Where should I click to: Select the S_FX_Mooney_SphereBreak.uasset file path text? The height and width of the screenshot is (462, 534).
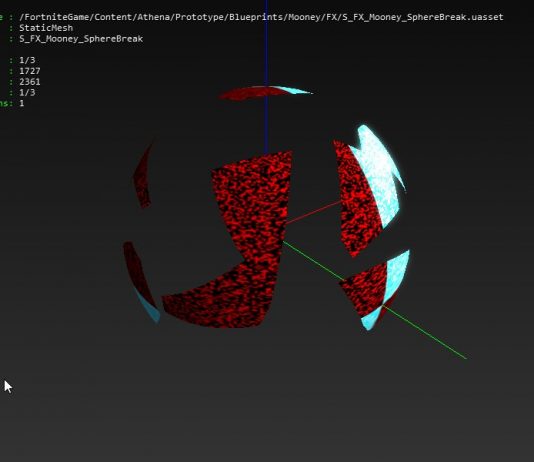pos(261,17)
